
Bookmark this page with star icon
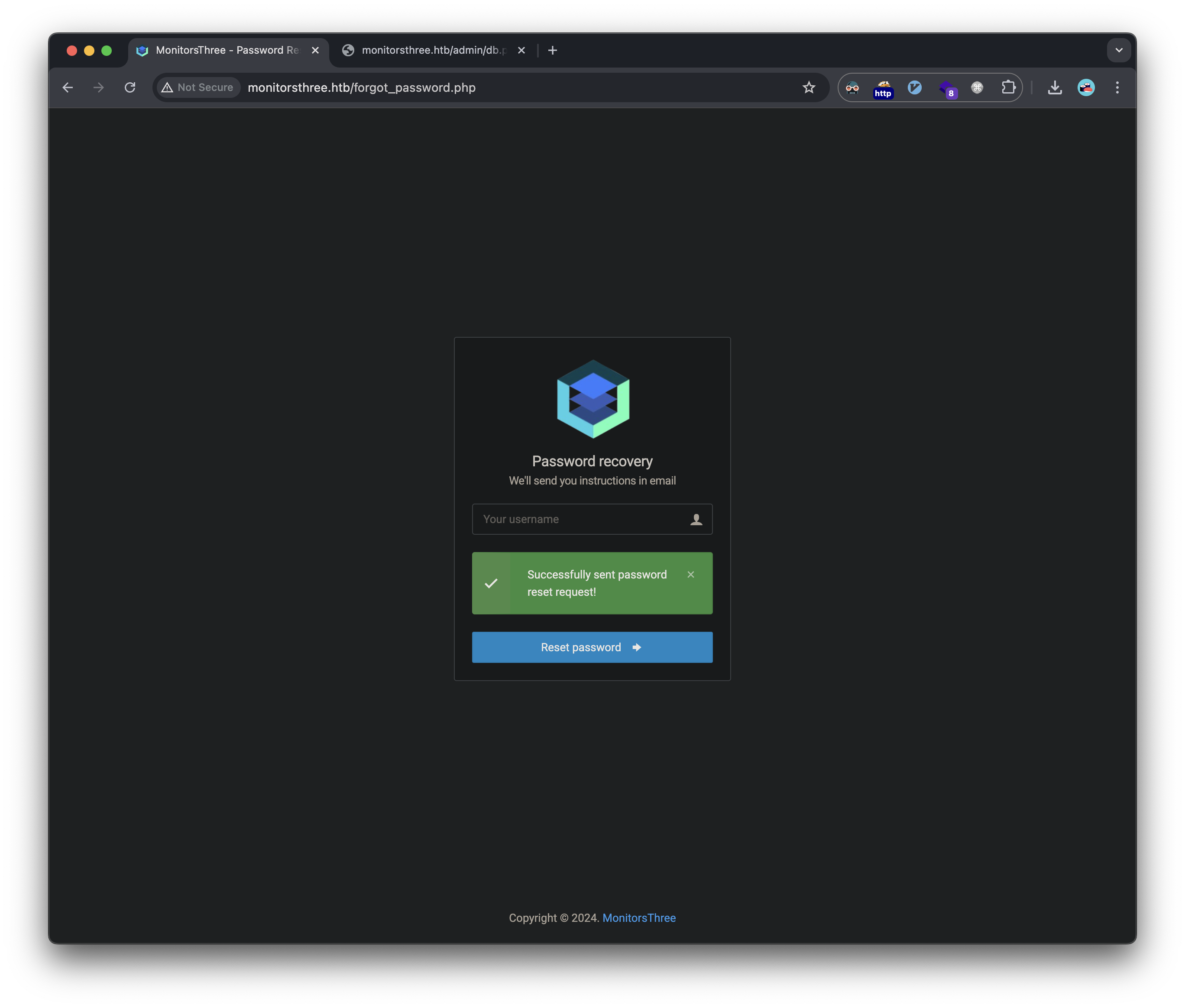(808, 87)
